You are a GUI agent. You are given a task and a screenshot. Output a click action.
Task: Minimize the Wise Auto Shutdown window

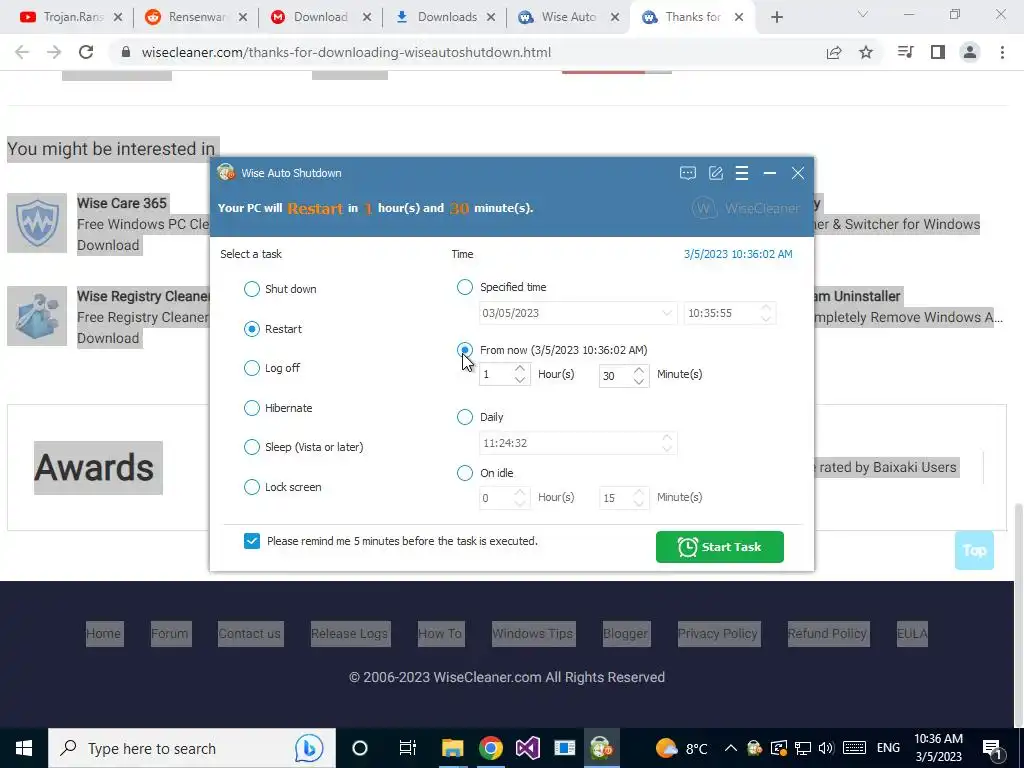click(770, 173)
